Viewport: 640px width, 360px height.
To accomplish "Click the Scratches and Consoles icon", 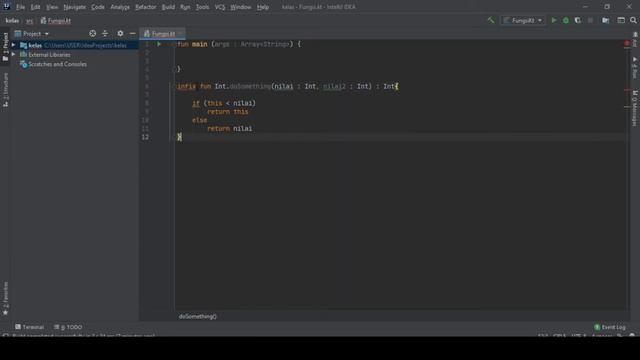I will coord(24,64).
